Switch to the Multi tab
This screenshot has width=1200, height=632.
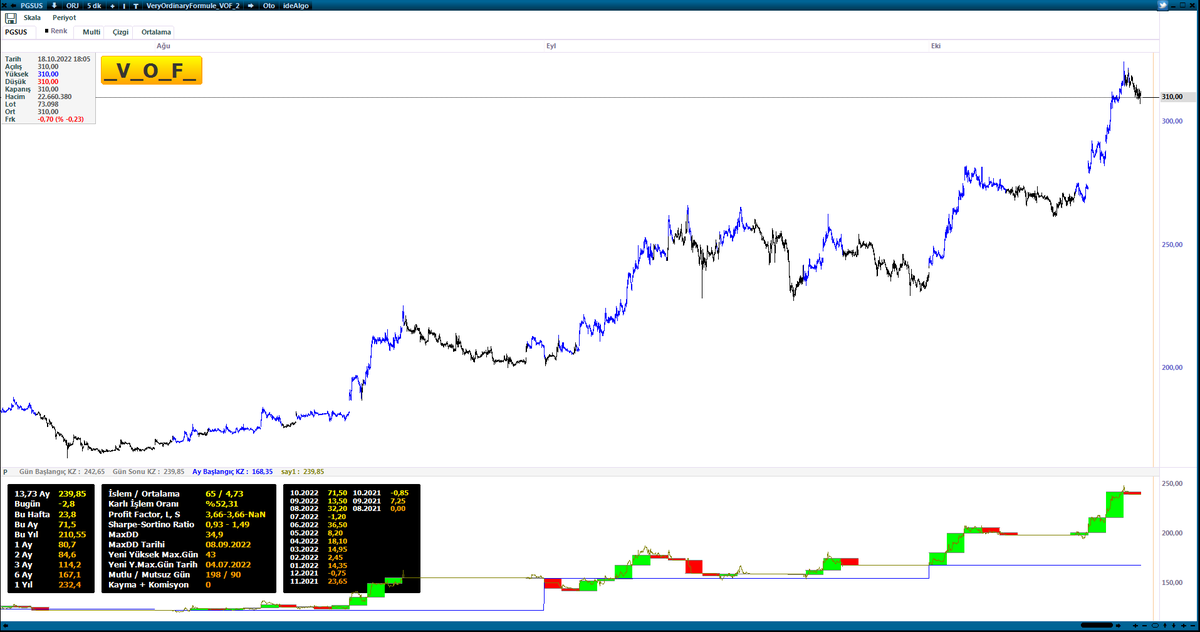tap(91, 32)
